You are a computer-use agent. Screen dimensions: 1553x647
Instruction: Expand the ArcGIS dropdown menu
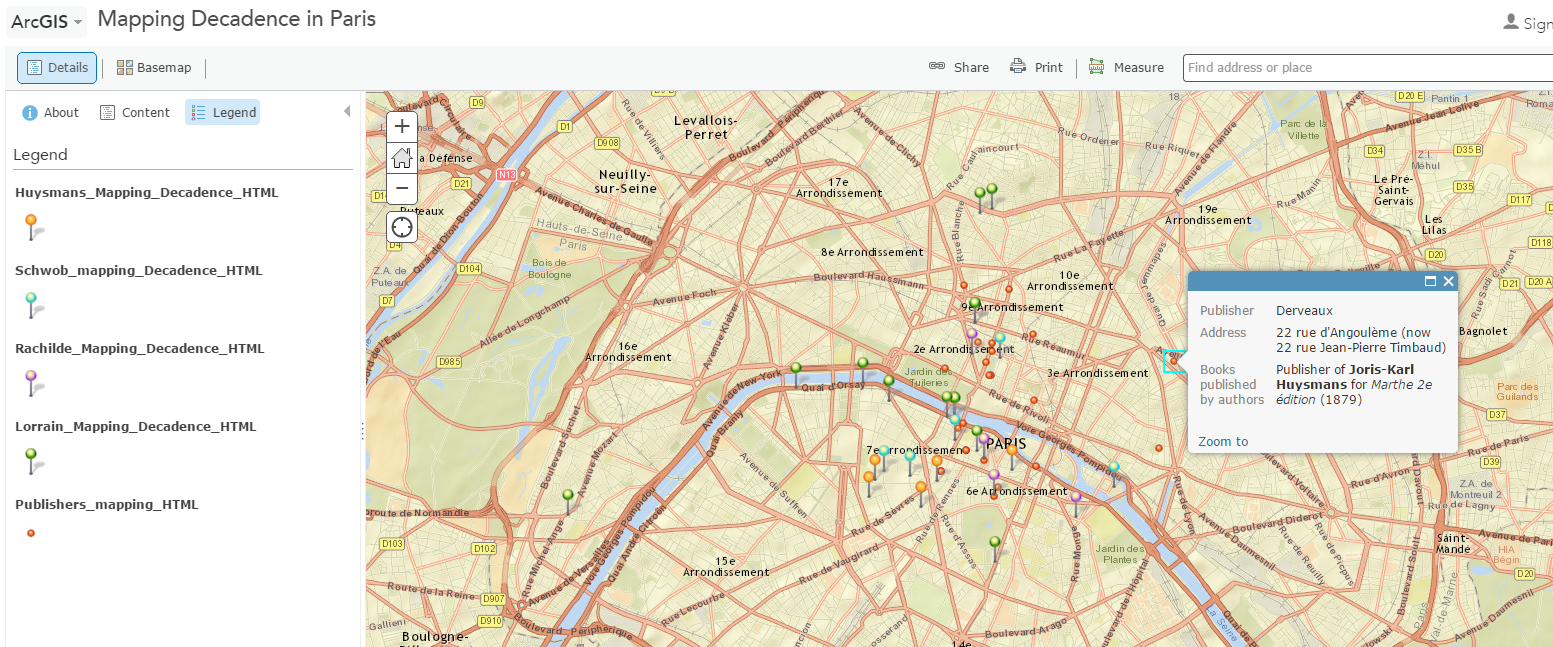pyautogui.click(x=46, y=21)
